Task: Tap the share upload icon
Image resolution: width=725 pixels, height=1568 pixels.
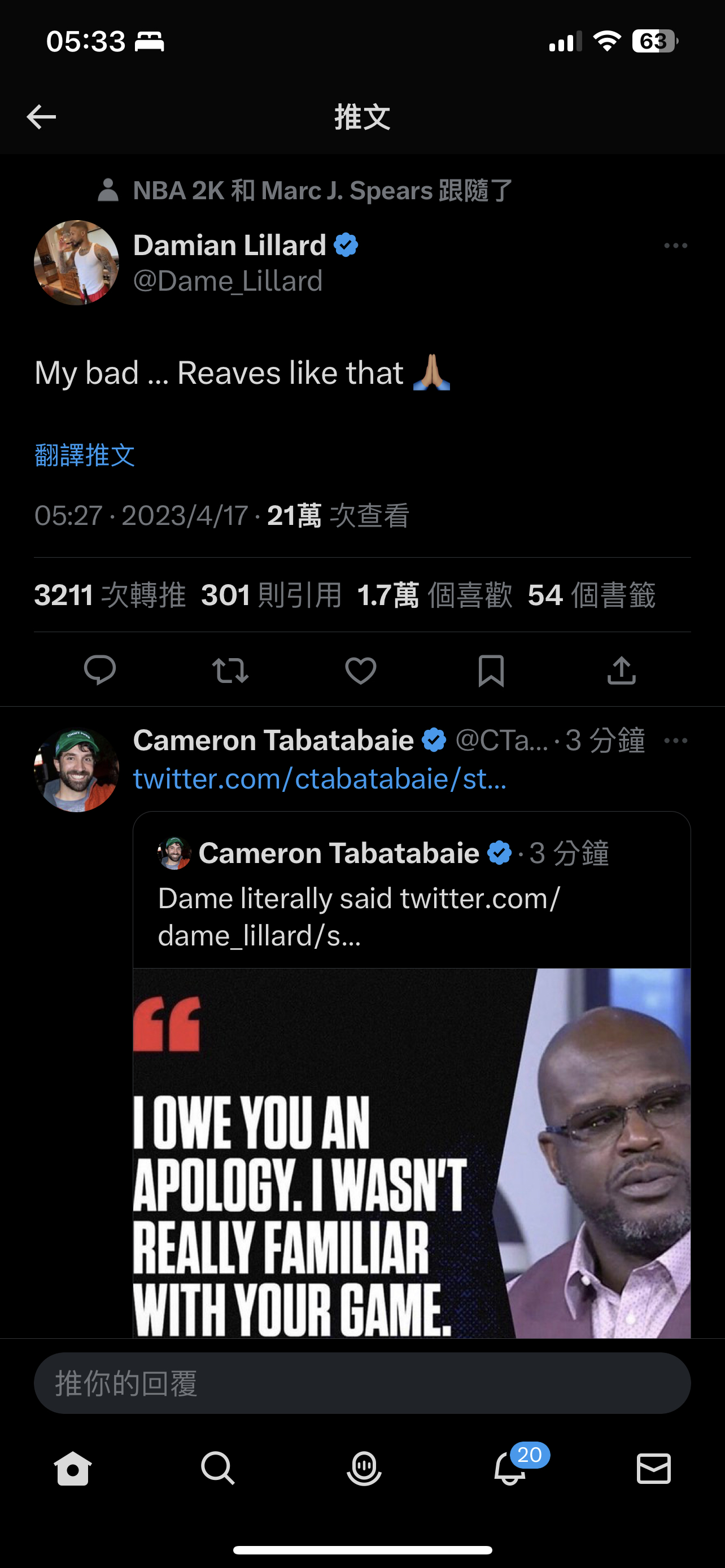Action: (622, 670)
